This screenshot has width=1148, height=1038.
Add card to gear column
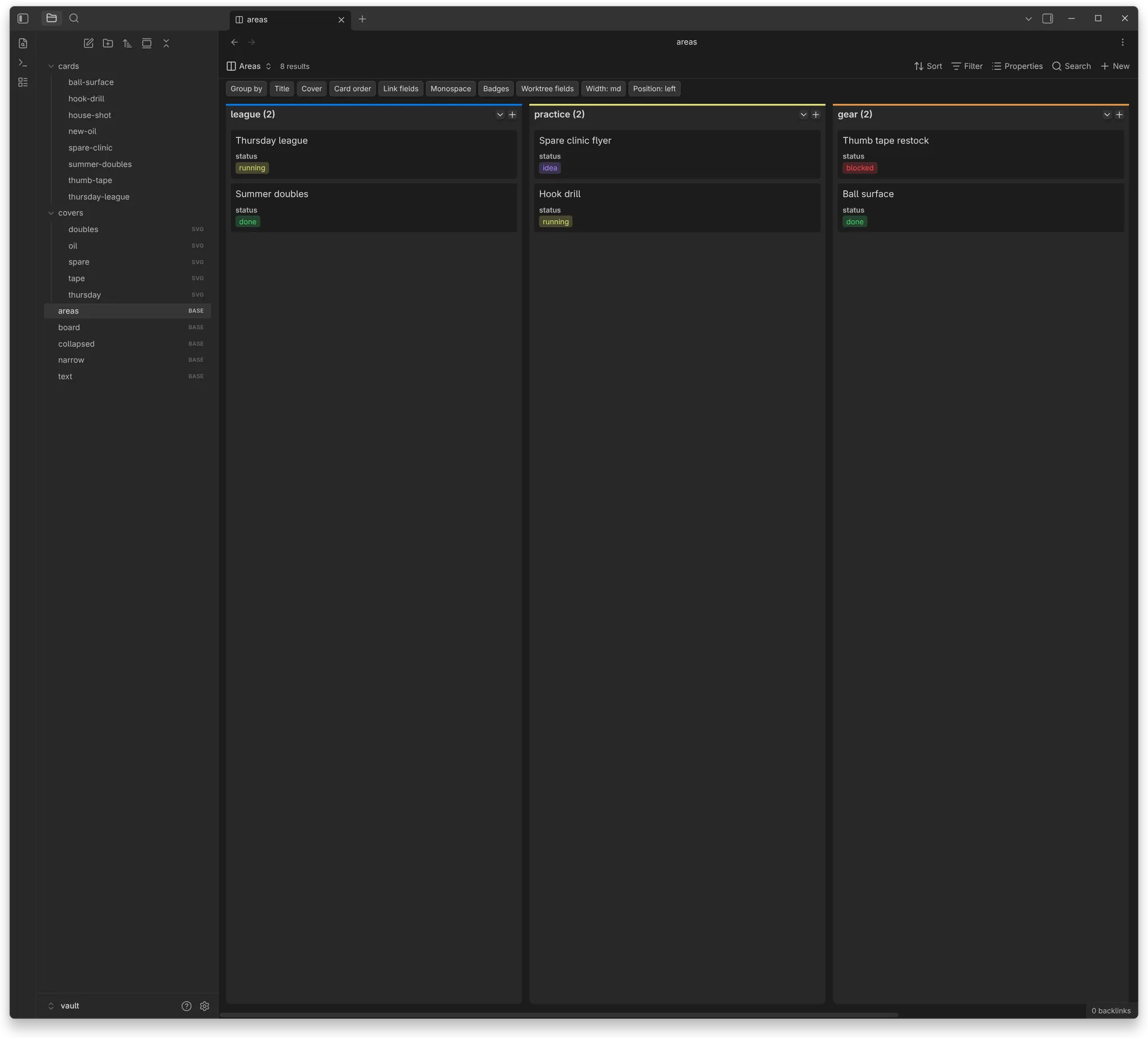tap(1119, 114)
